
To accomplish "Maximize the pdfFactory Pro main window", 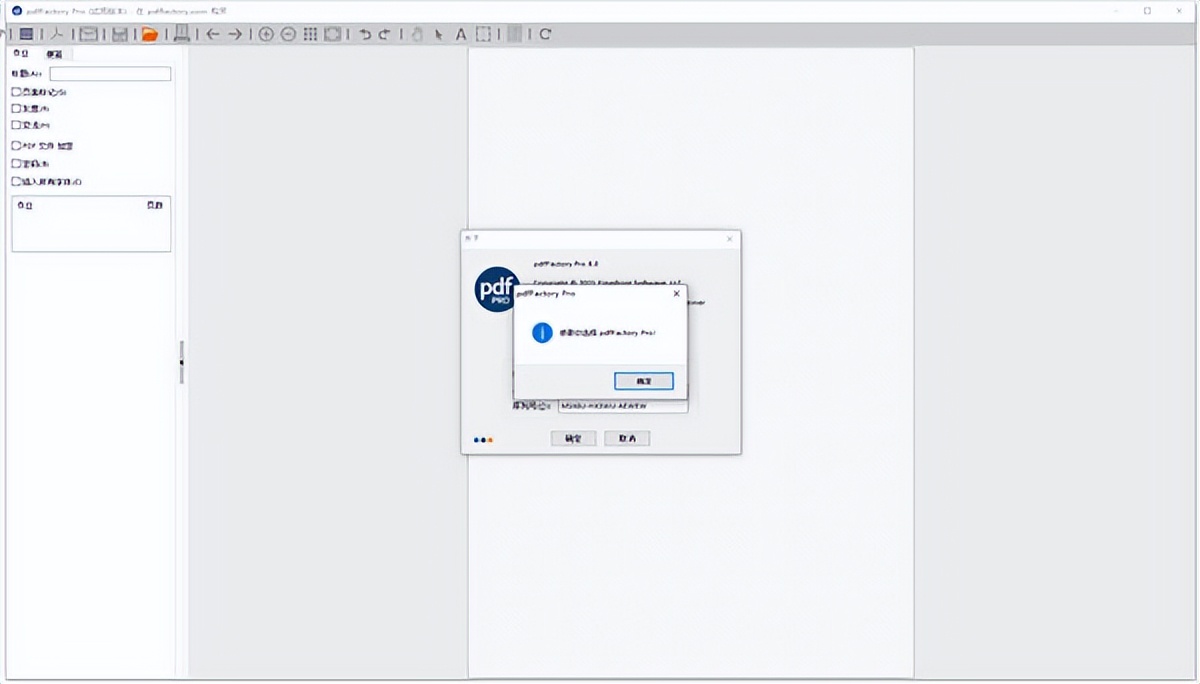I will pyautogui.click(x=1147, y=10).
